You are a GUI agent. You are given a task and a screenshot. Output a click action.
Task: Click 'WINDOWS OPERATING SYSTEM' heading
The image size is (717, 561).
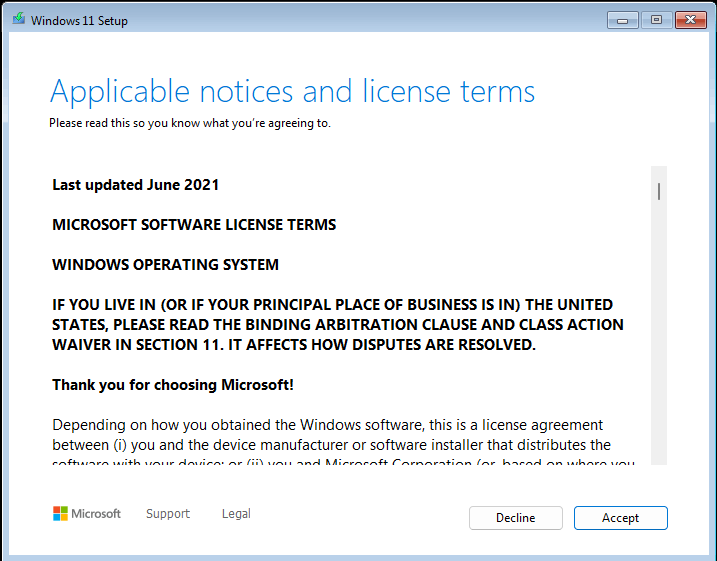[x=165, y=265]
